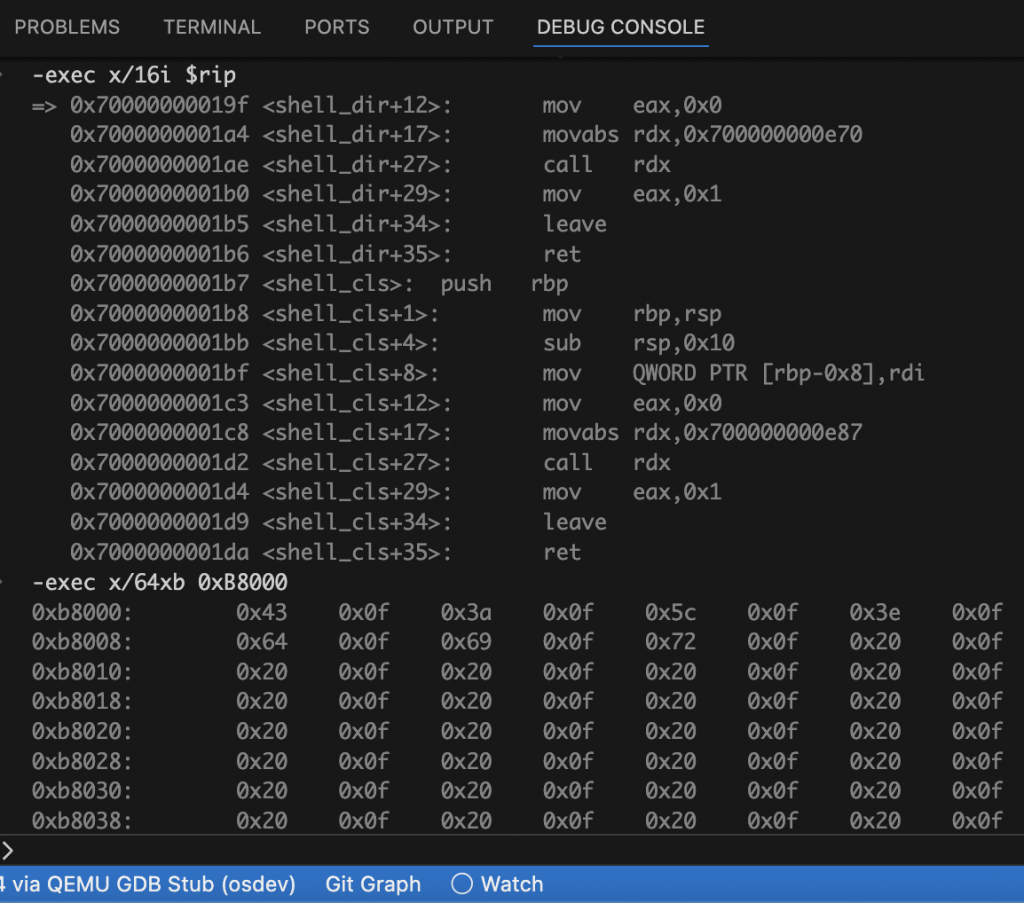Click memory row label 0xb8030:

click(x=82, y=791)
